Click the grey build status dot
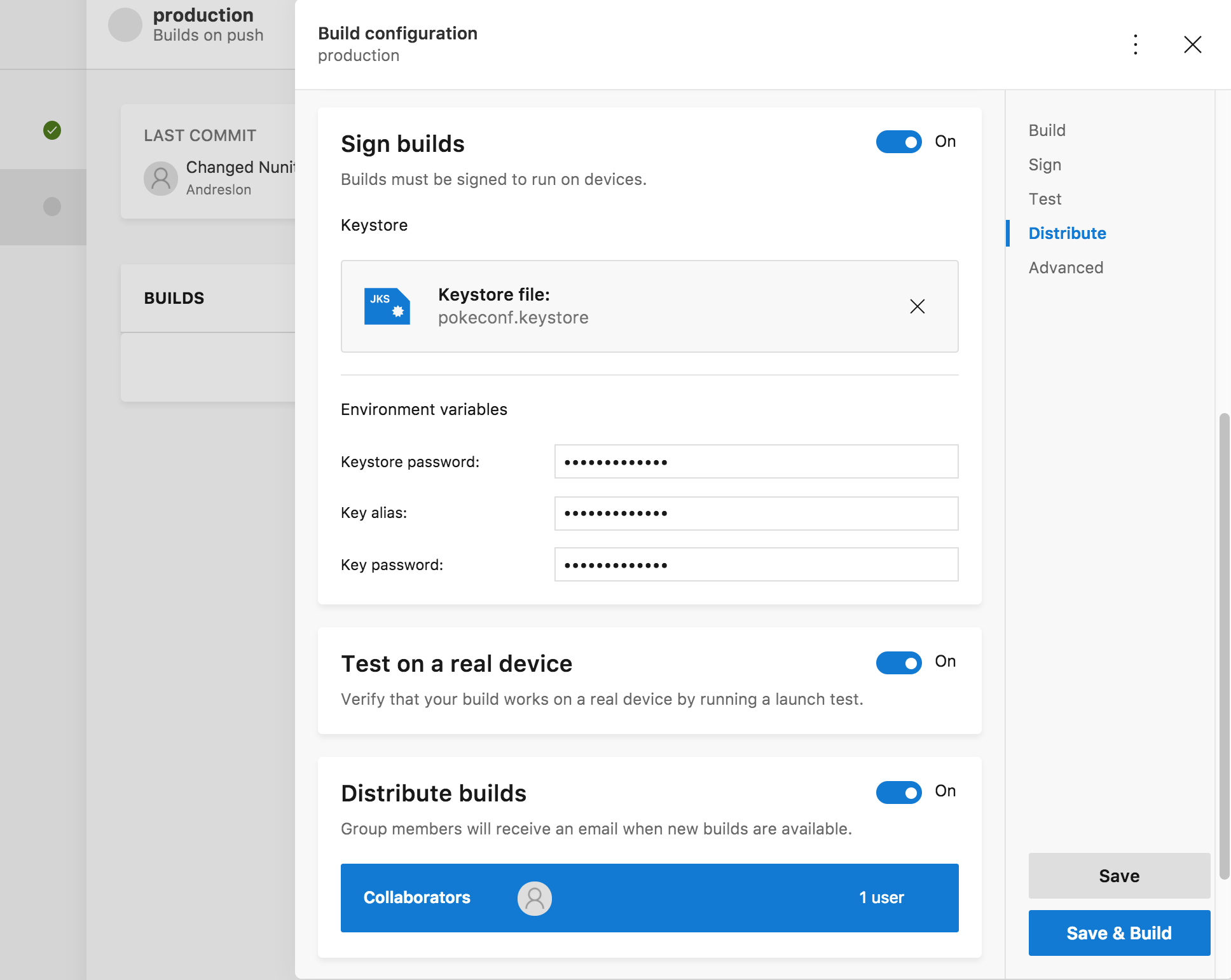This screenshot has height=980, width=1231. (52, 207)
